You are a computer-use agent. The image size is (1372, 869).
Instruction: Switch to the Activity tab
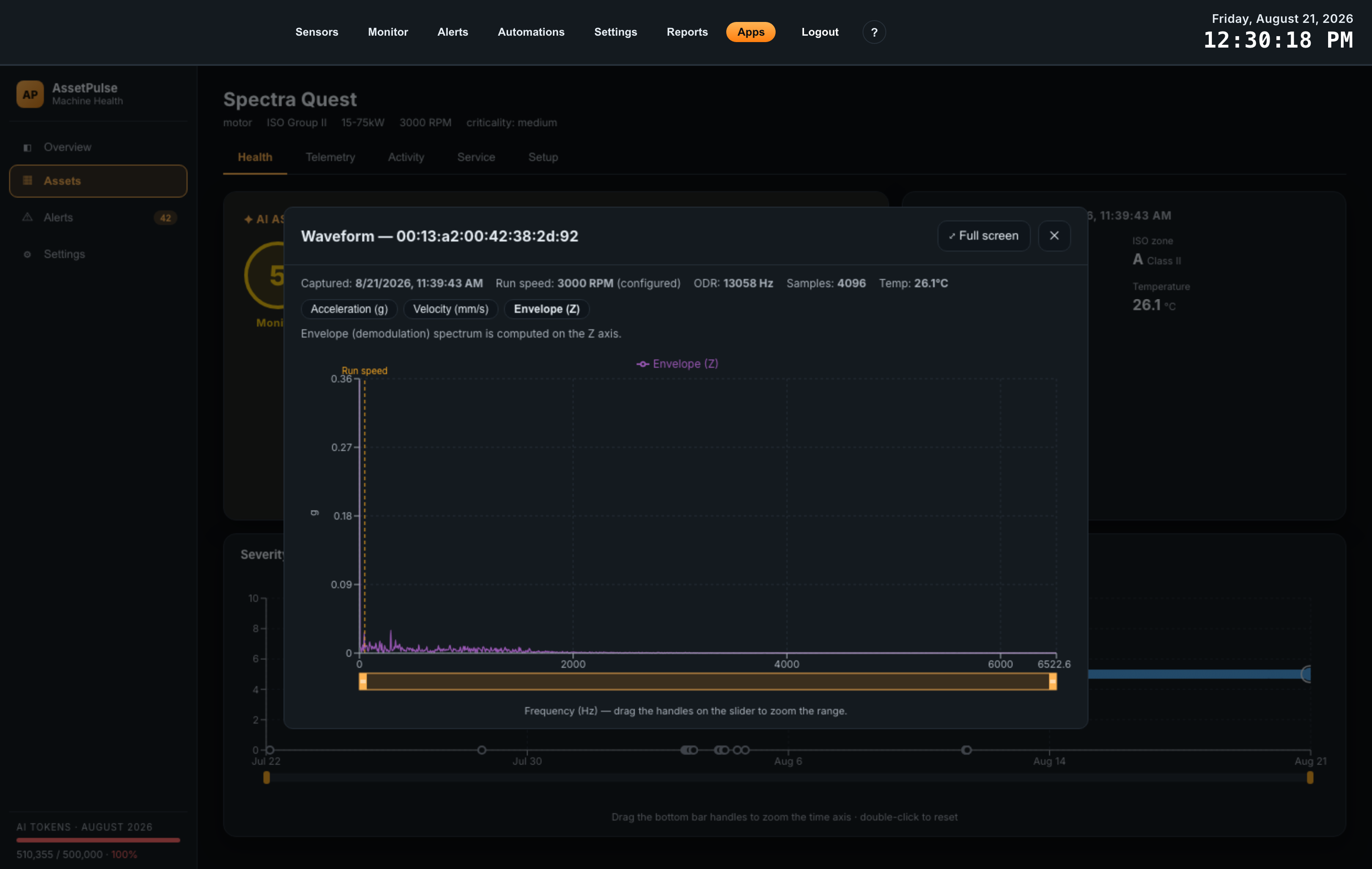tap(406, 157)
